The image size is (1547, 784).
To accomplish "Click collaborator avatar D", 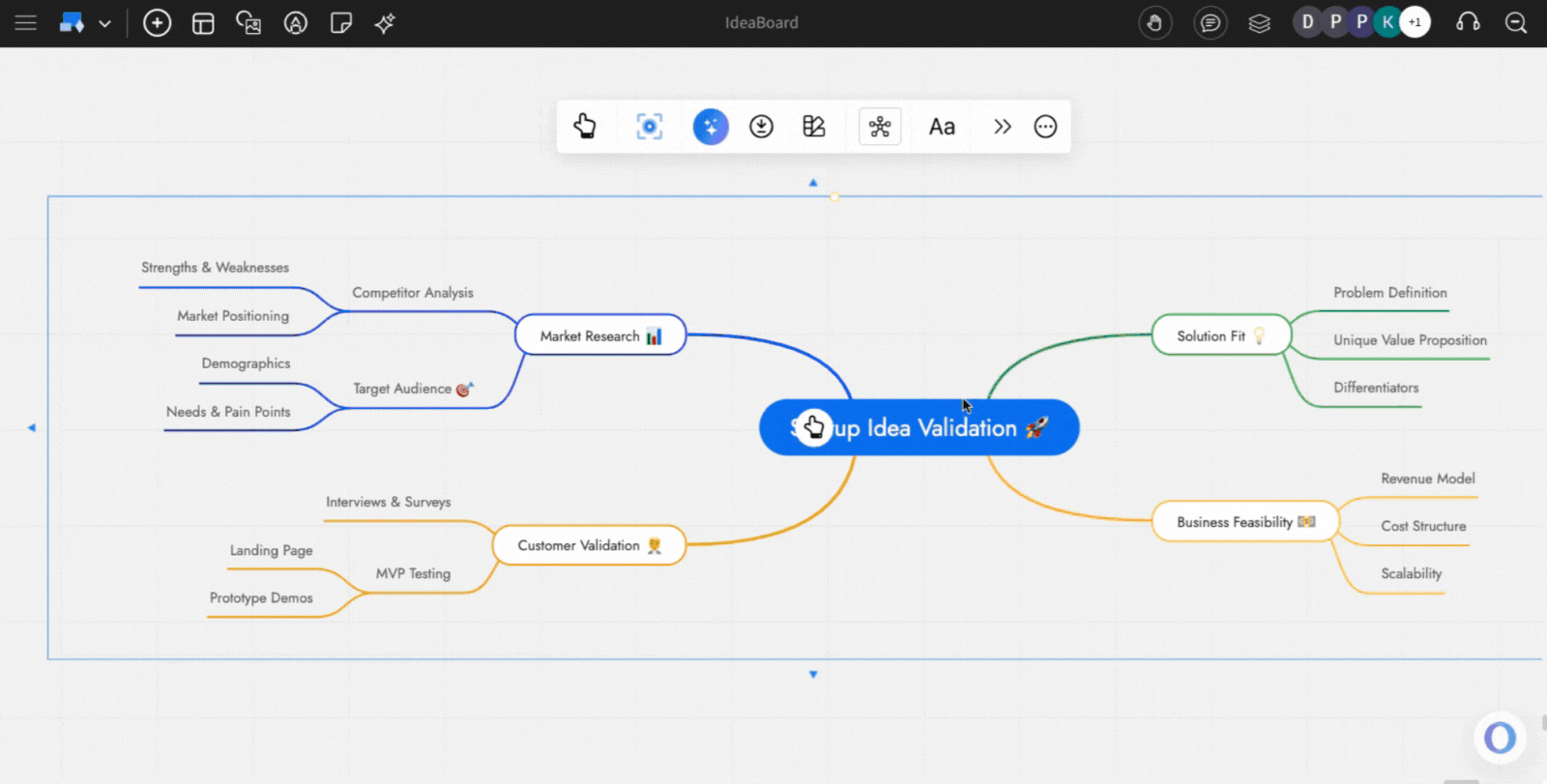I will pos(1306,21).
